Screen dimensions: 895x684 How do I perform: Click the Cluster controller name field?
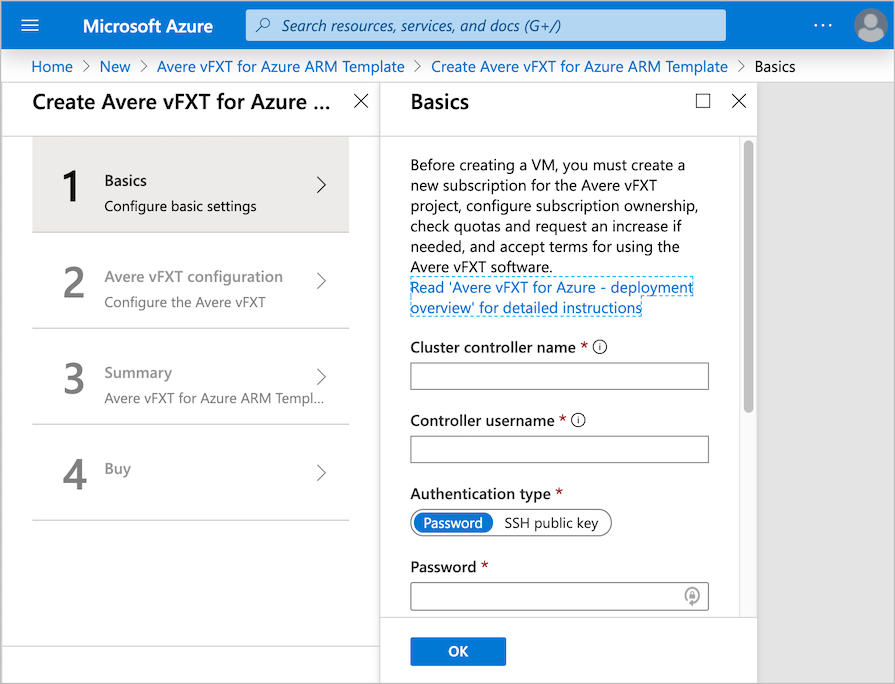pyautogui.click(x=559, y=376)
